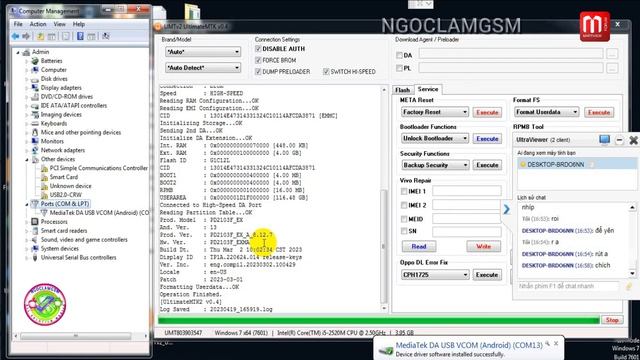Viewport: 640px width, 360px height.
Task: Click the Mice and other pointing devices icon
Action: (35, 133)
